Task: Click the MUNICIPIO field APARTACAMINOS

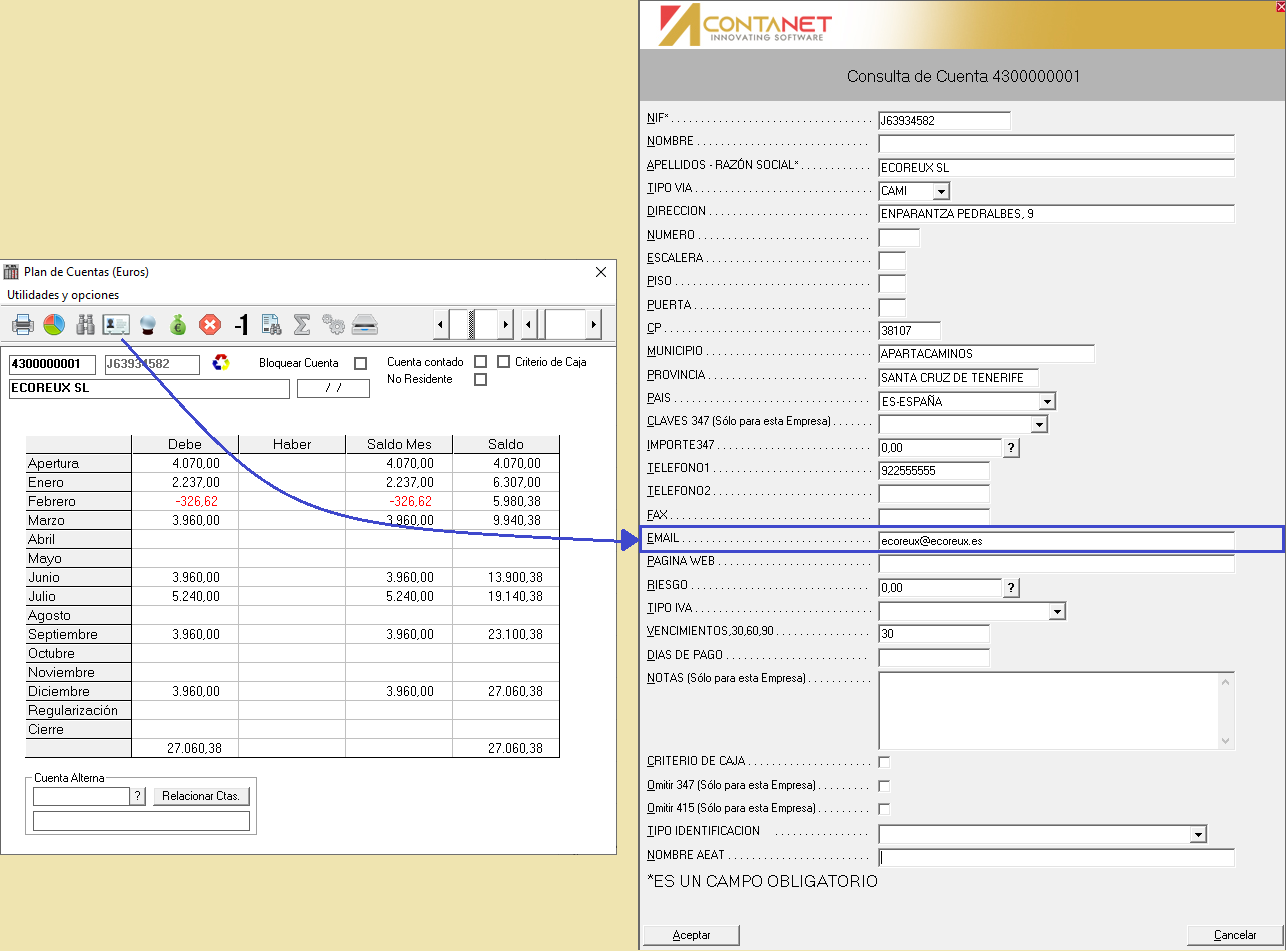Action: [x=986, y=354]
